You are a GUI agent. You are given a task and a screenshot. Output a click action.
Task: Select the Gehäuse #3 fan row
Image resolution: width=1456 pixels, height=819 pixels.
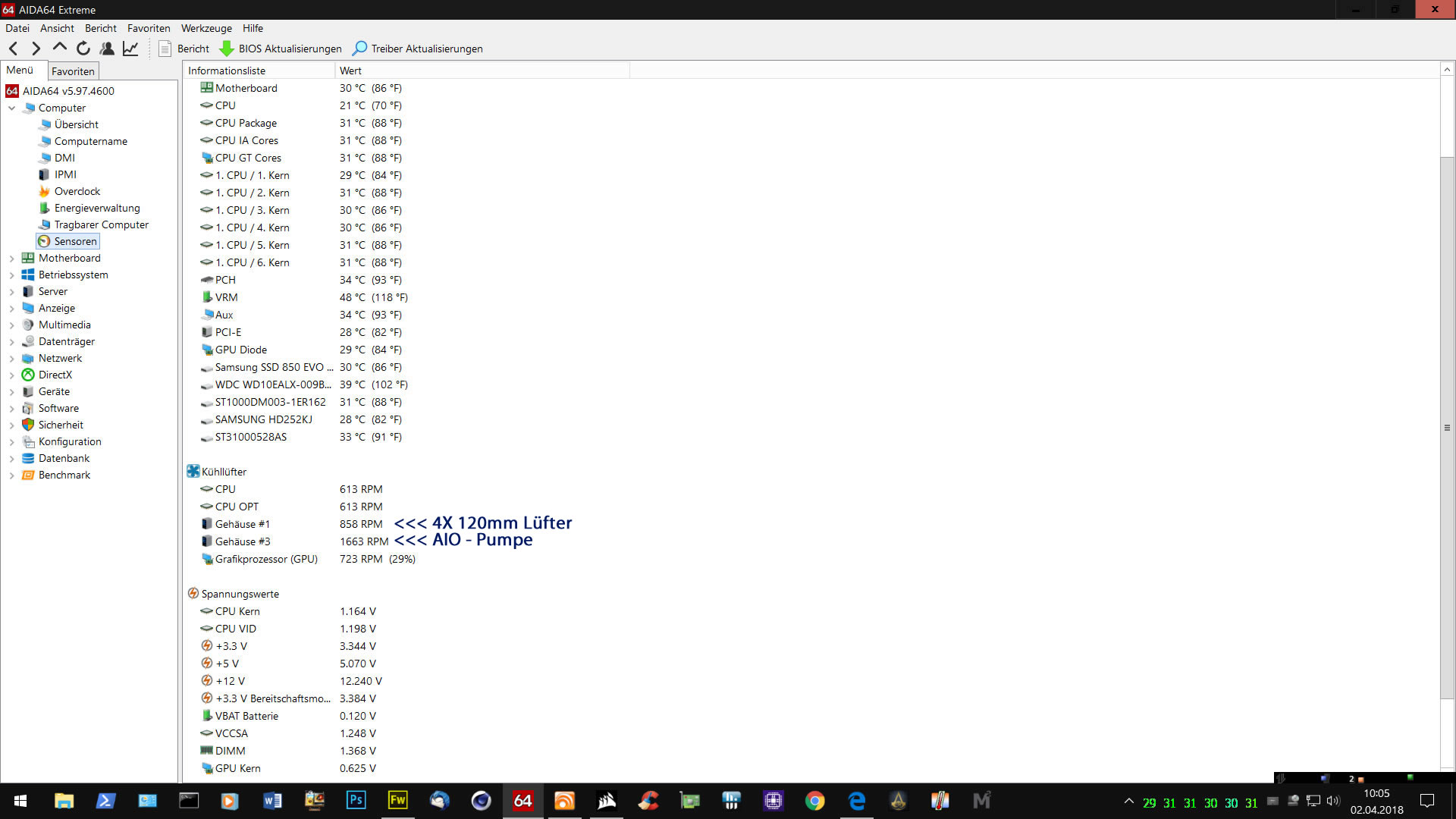(294, 541)
